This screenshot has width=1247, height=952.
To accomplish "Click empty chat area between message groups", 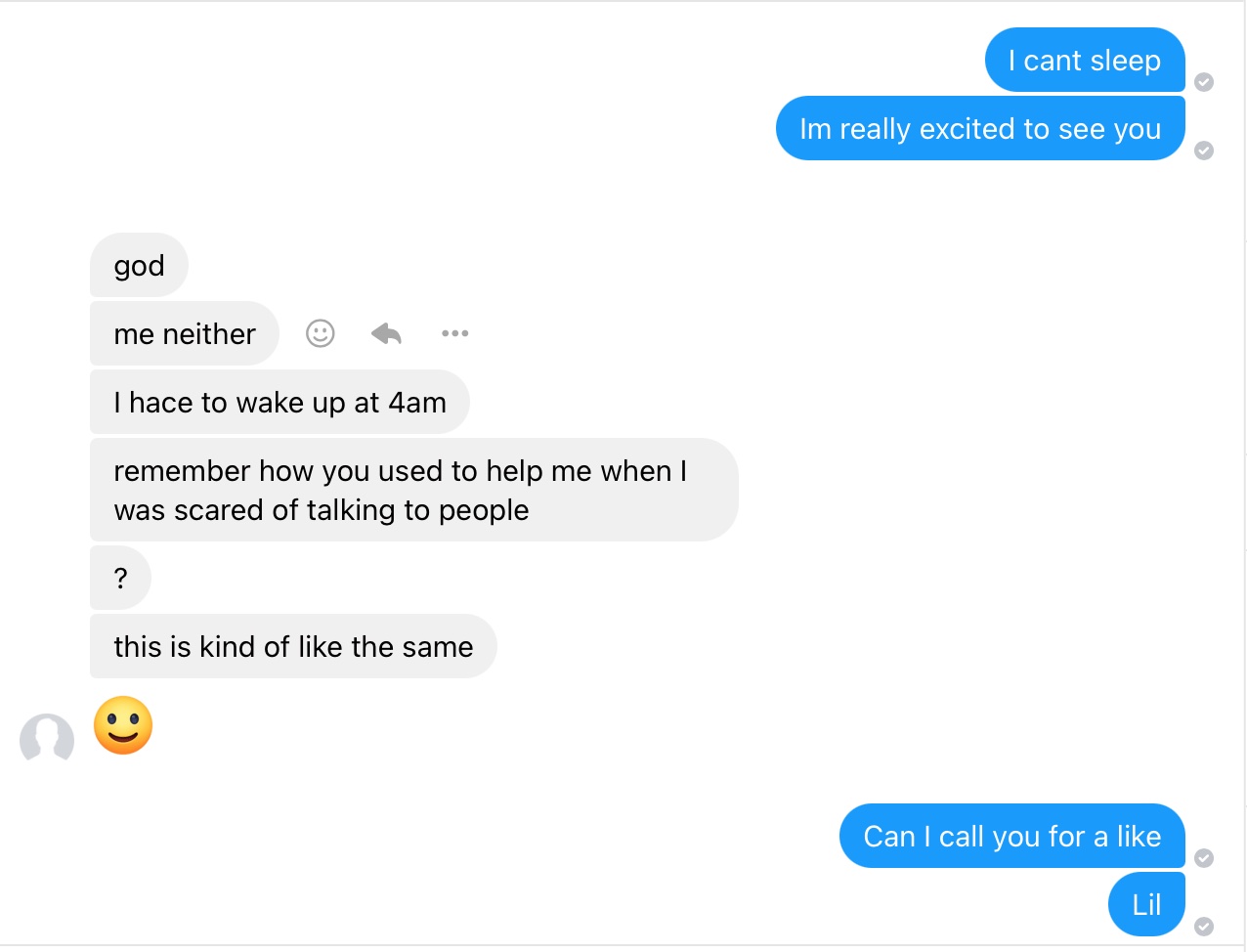I will [x=625, y=195].
